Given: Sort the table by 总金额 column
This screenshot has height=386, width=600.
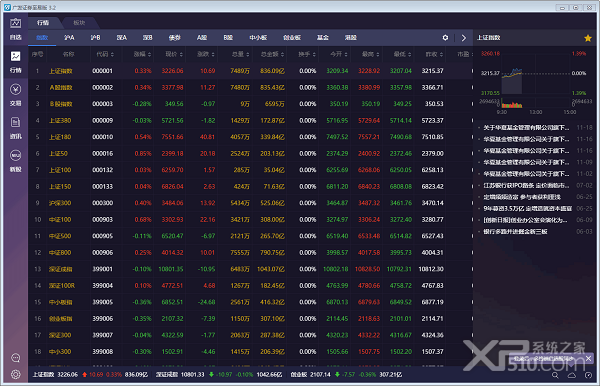Looking at the screenshot, I should point(272,54).
